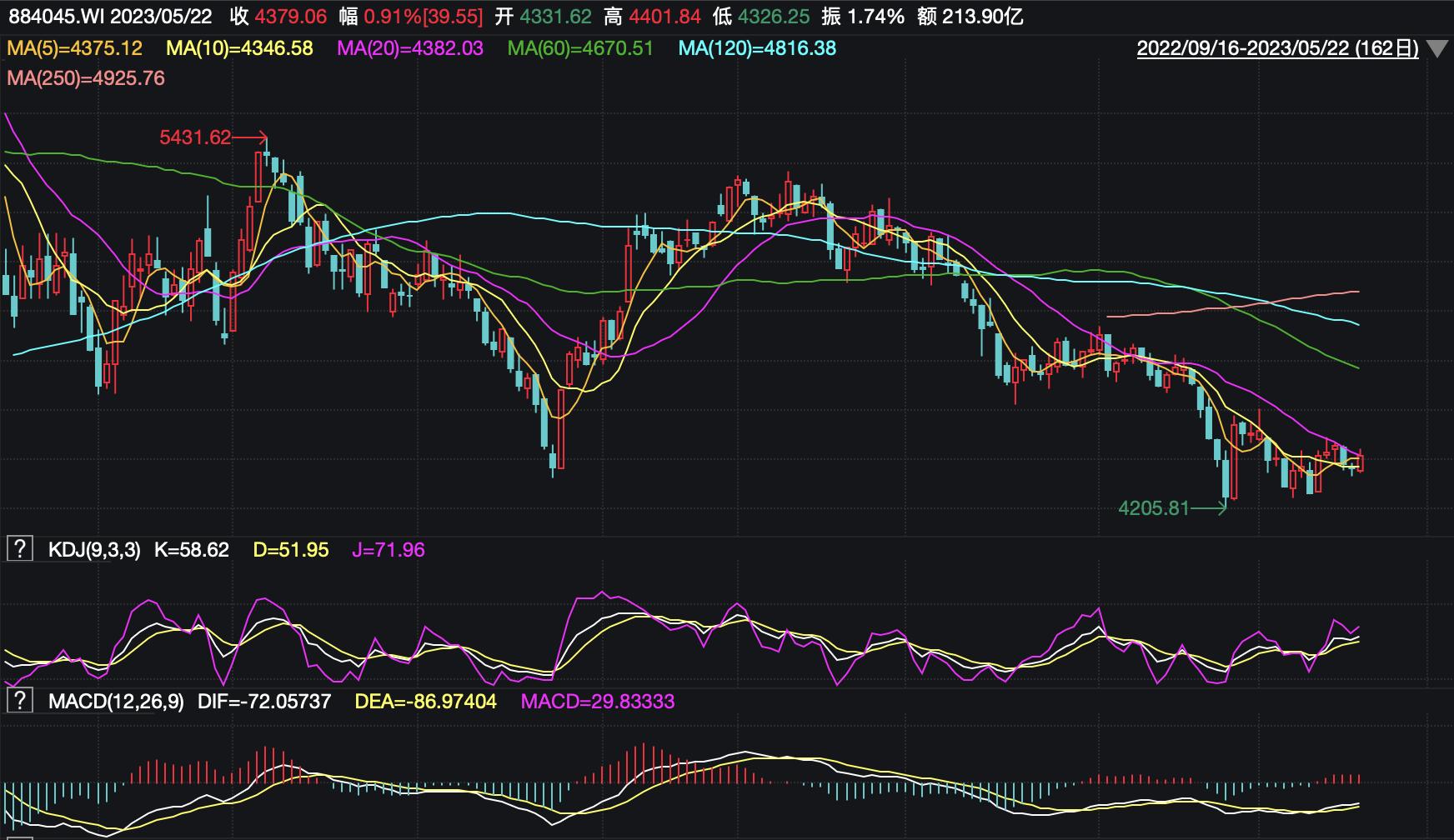Image resolution: width=1454 pixels, height=840 pixels.
Task: Click the MA(60) green average label
Action: [x=580, y=48]
